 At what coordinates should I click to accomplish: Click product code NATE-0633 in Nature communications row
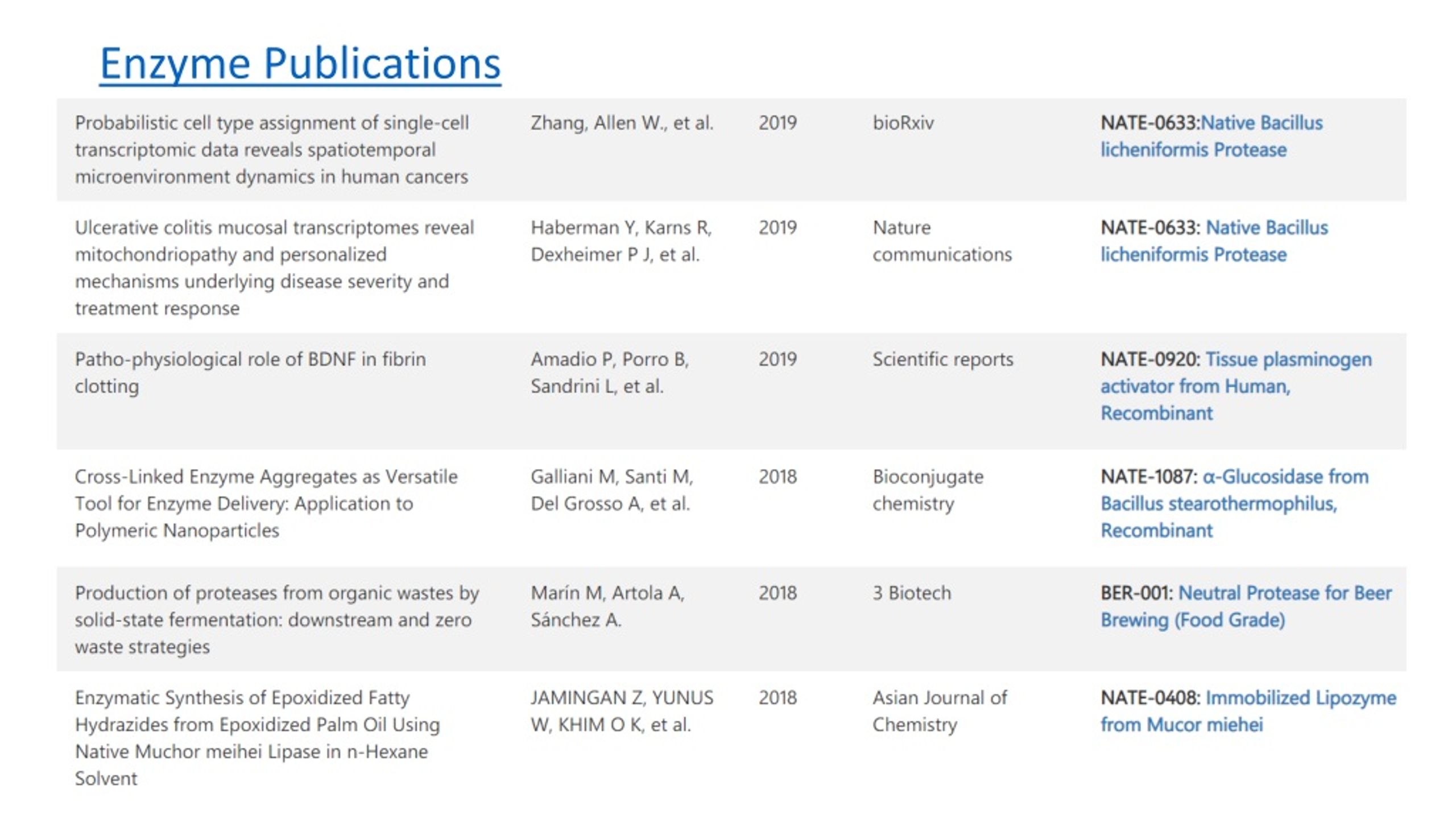click(x=1150, y=227)
